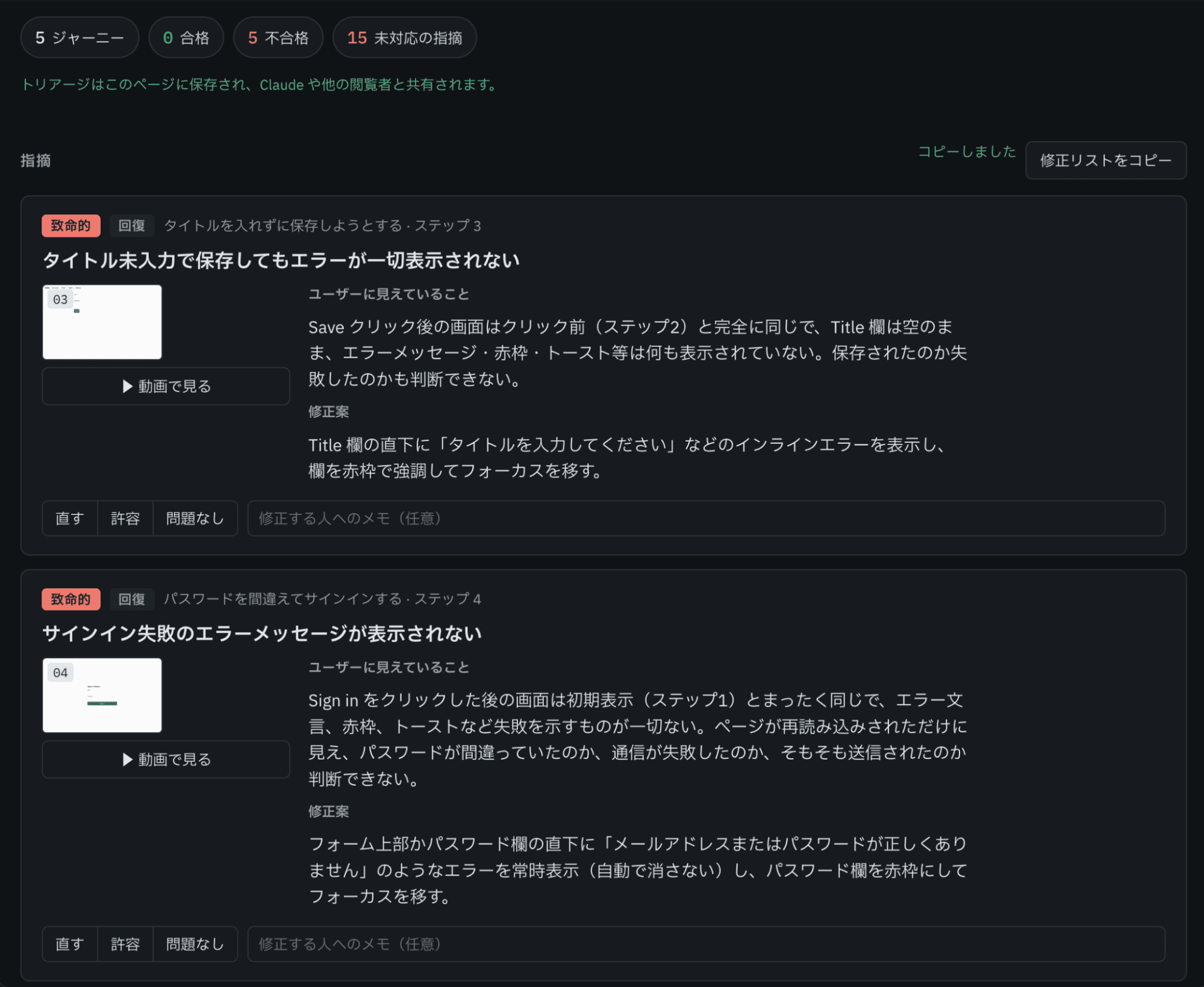Click 回復 tag on サインイン失敗 card
The width and height of the screenshot is (1204, 987).
tap(132, 599)
